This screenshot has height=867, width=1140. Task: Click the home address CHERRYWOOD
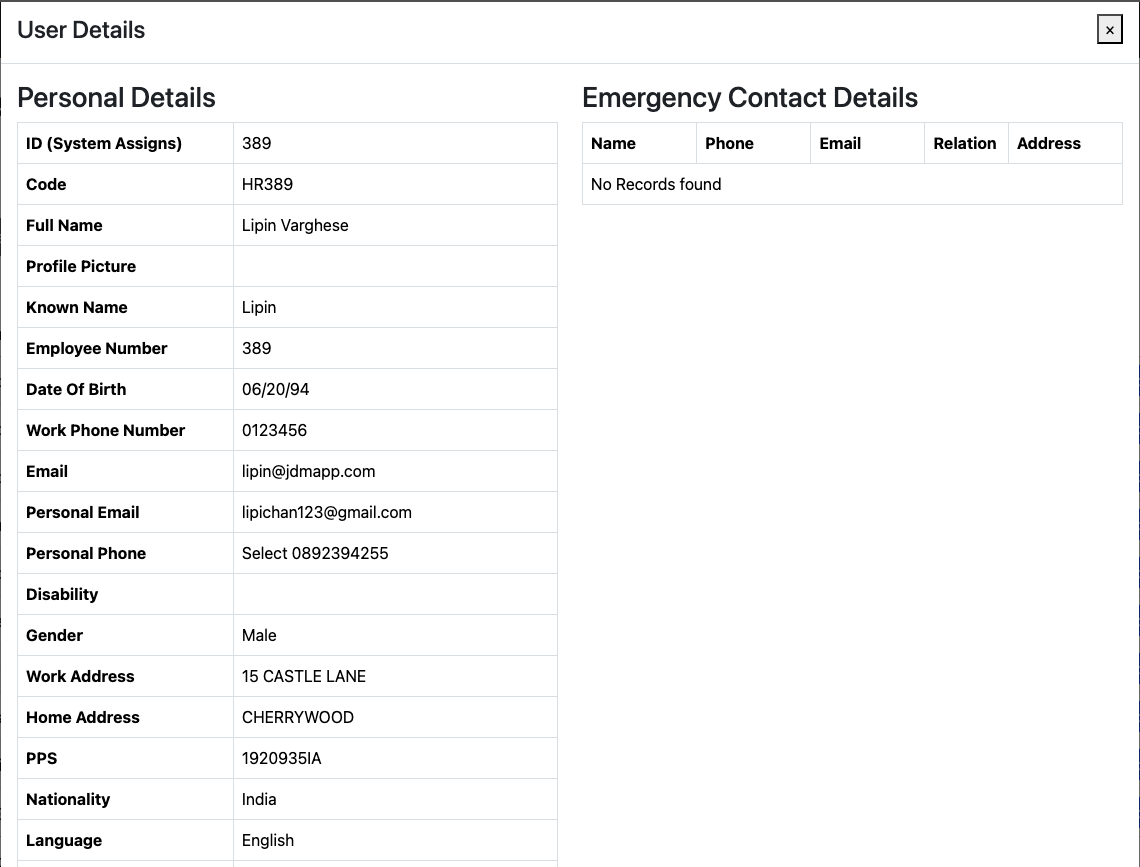coord(297,717)
